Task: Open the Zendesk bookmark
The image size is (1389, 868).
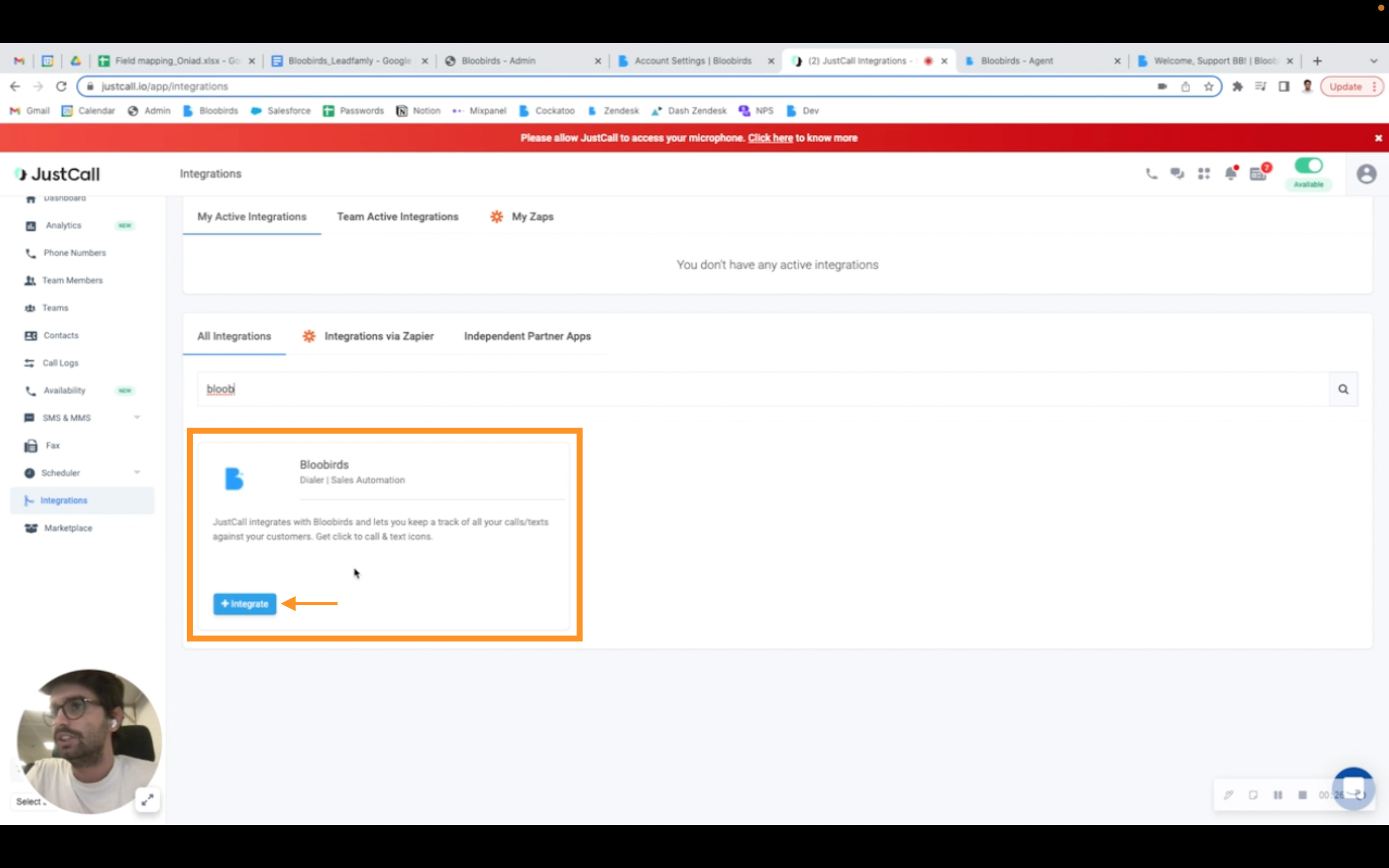Action: point(613,111)
